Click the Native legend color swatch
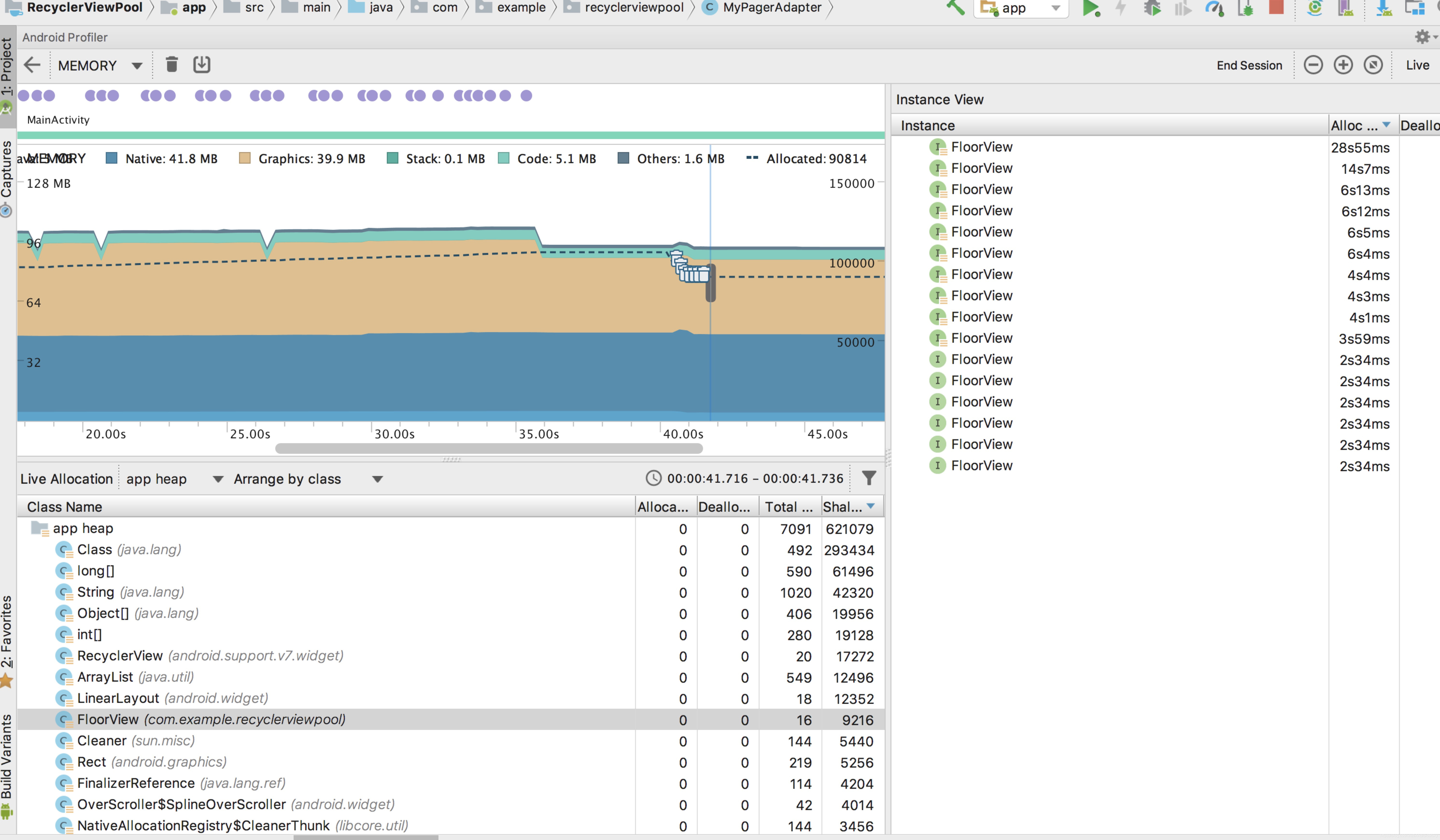 tap(112, 158)
